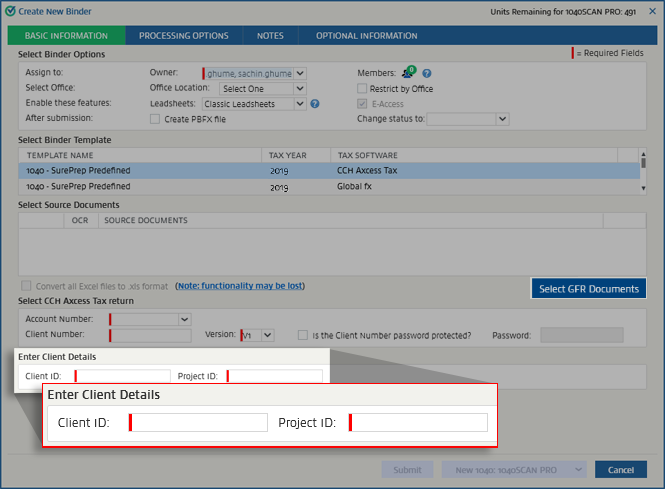Click the Password input field
This screenshot has height=489, width=665.
coord(582,335)
